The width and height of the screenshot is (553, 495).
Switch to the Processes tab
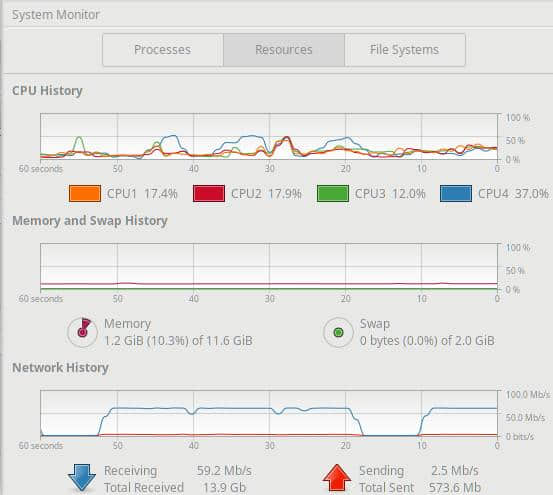coord(163,50)
